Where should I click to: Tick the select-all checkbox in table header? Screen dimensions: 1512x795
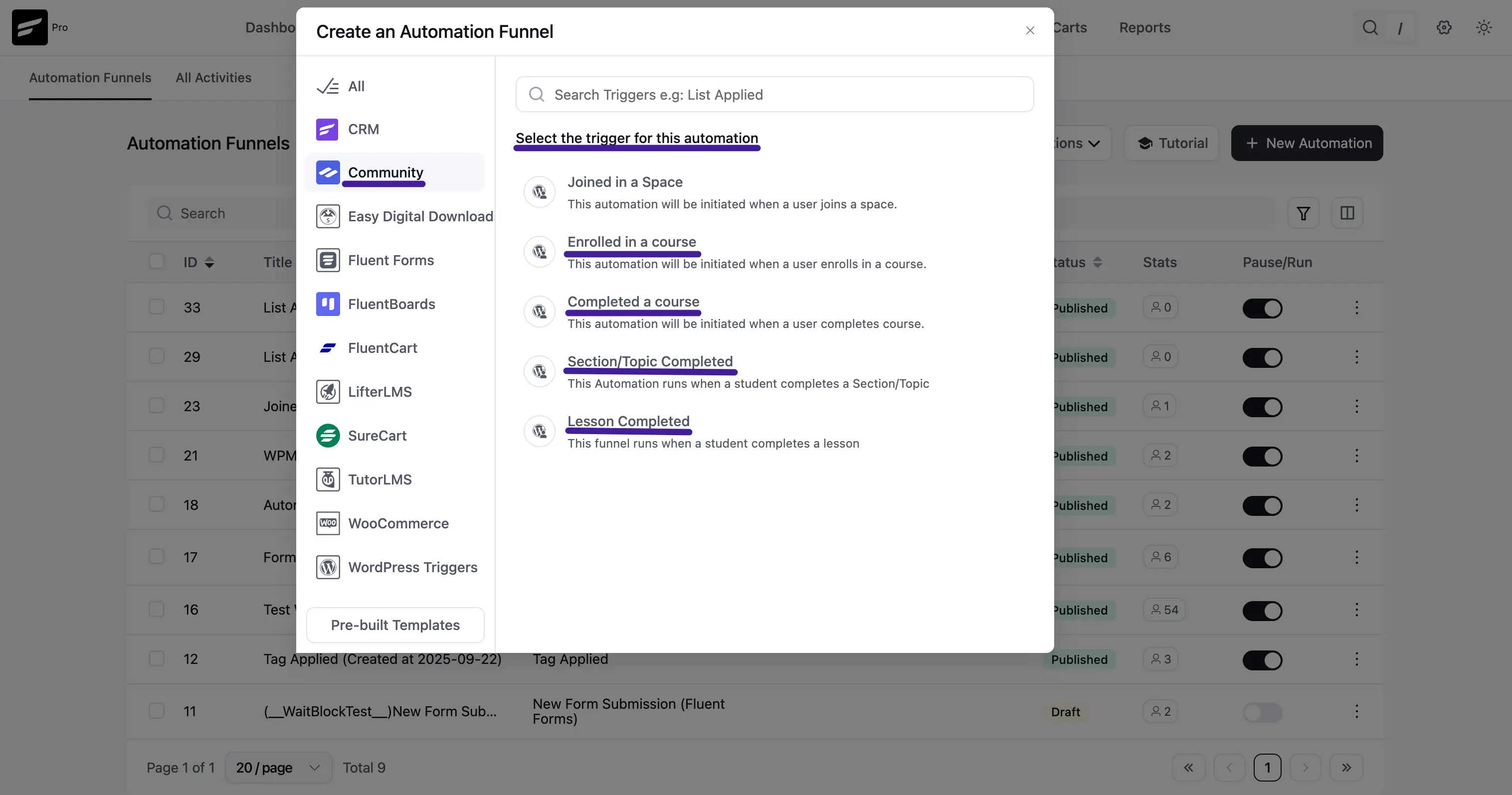tap(156, 262)
